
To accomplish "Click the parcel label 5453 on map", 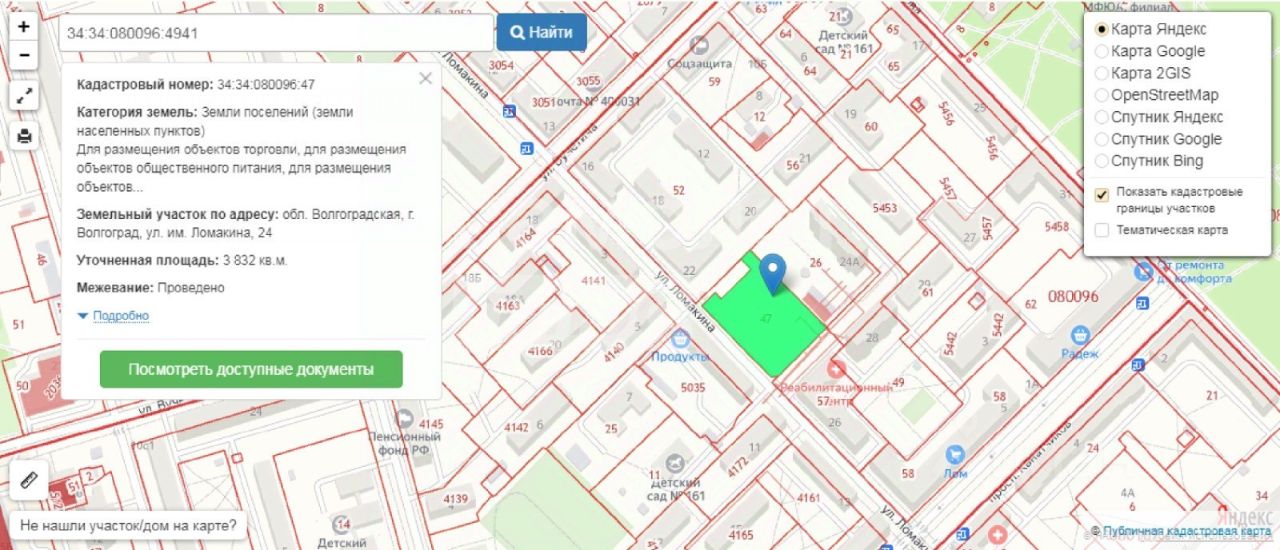I will (x=885, y=208).
